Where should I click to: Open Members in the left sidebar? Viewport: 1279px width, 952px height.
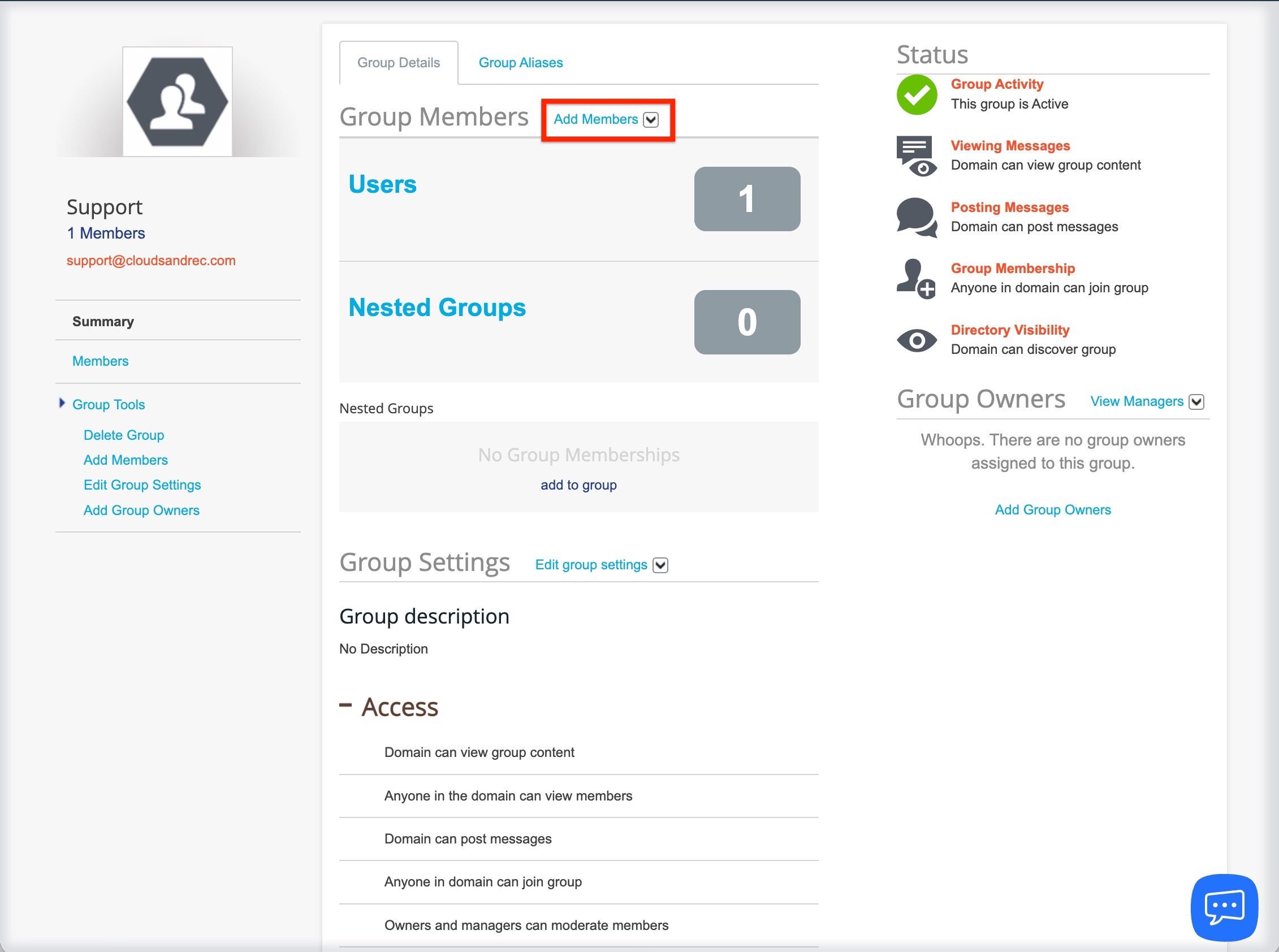(x=100, y=361)
